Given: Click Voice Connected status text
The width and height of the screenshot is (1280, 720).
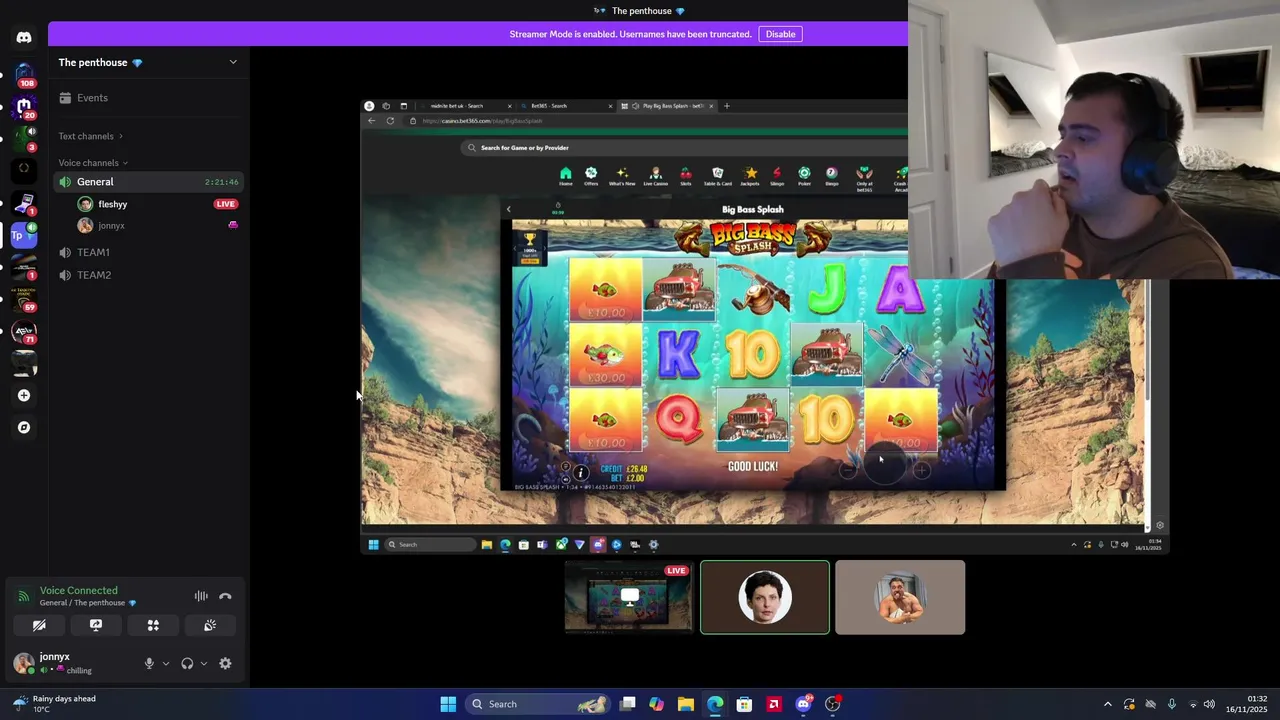Looking at the screenshot, I should (78, 591).
